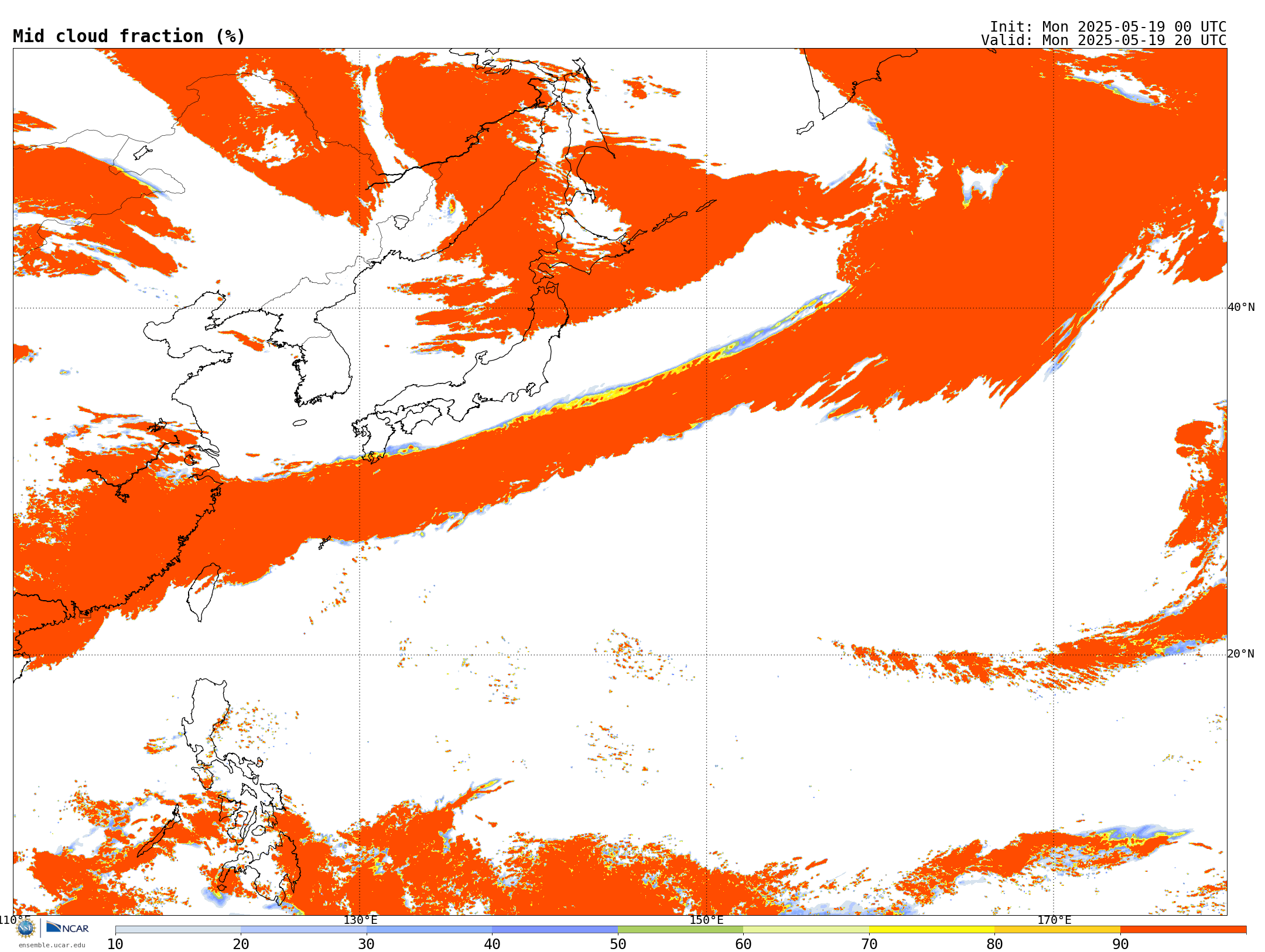The width and height of the screenshot is (1265, 952).
Task: Click the 70-80 yellow colorbar segment
Action: coord(932,930)
